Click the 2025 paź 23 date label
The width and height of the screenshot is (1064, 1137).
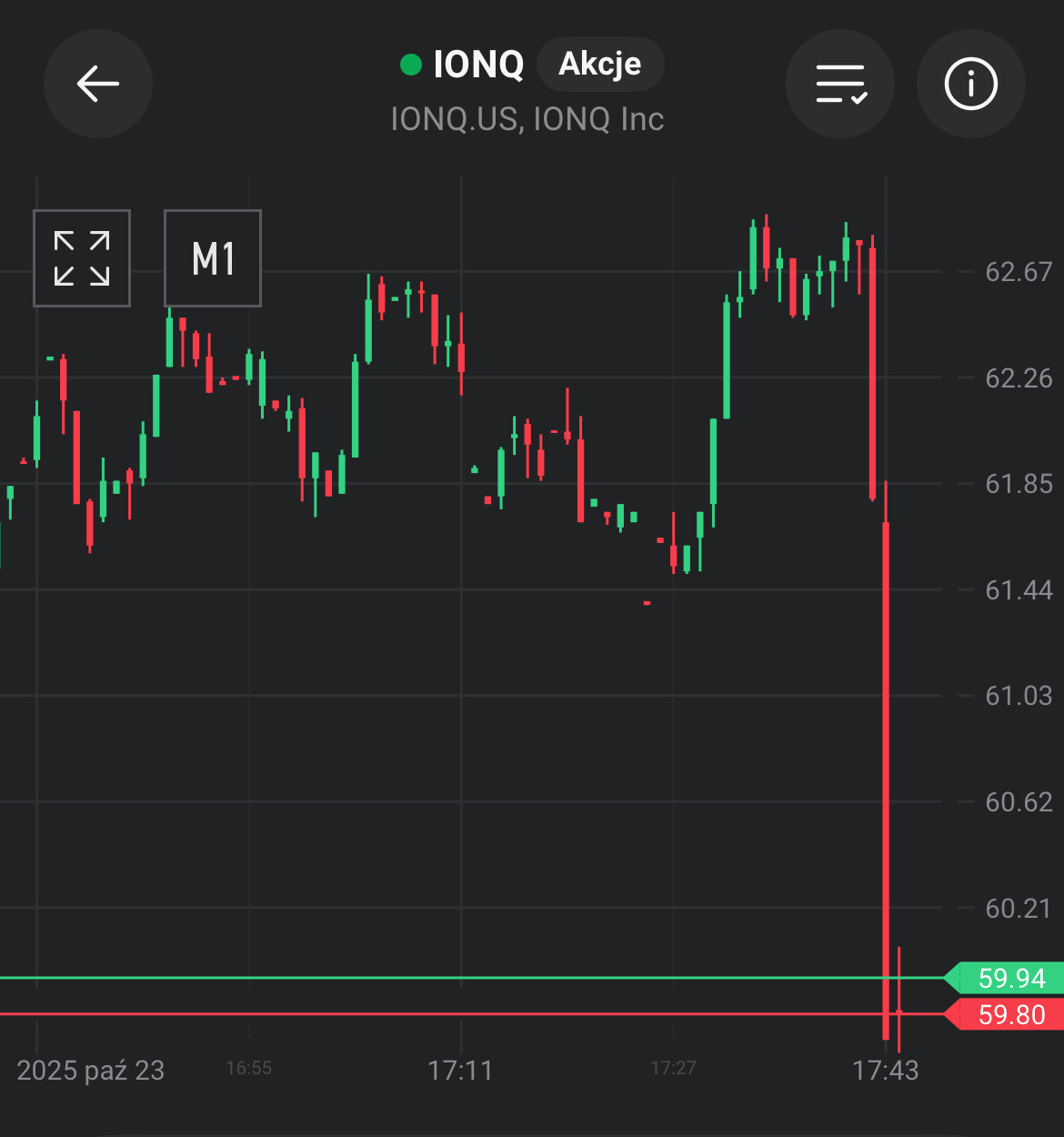(x=91, y=1070)
